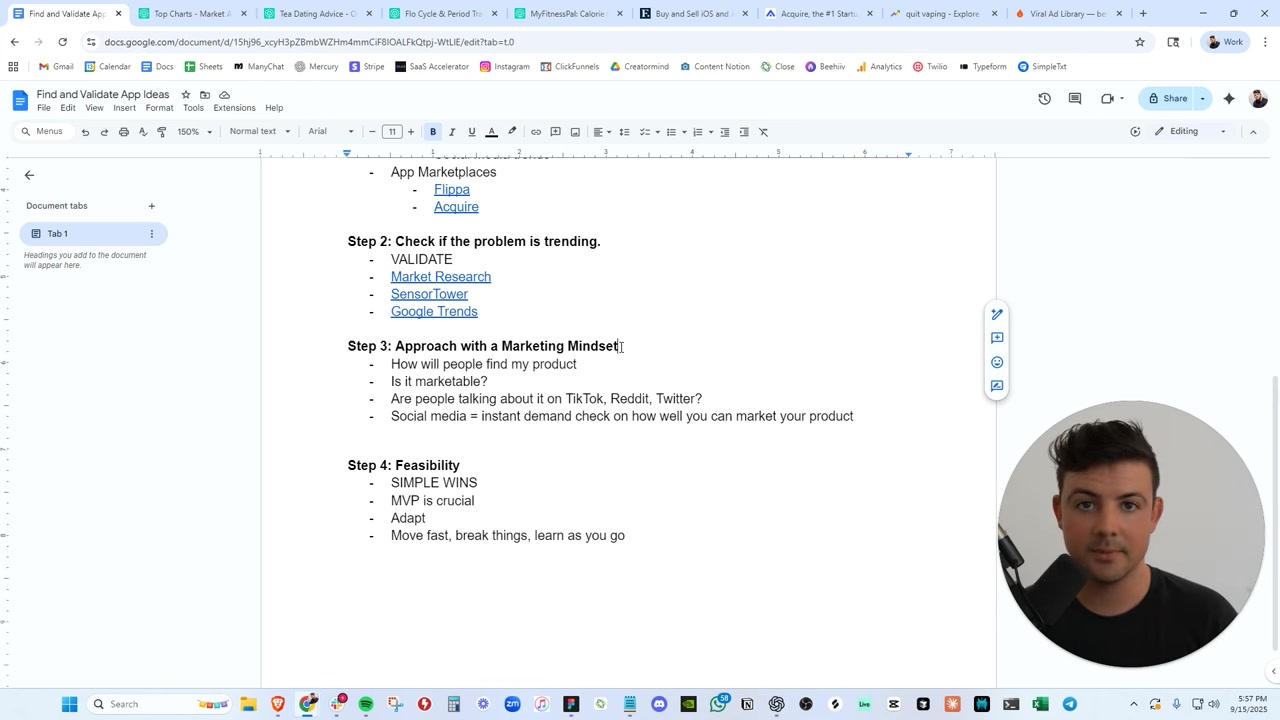Select the paint format tool
This screenshot has width=1280, height=720.
point(162,132)
